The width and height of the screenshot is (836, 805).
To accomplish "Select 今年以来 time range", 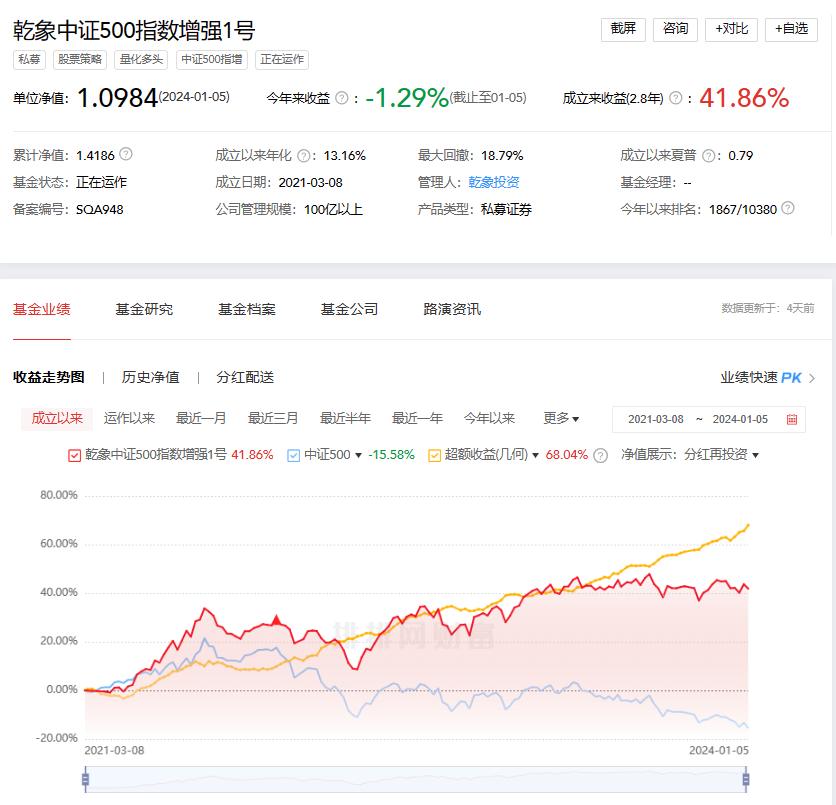I will (x=489, y=418).
